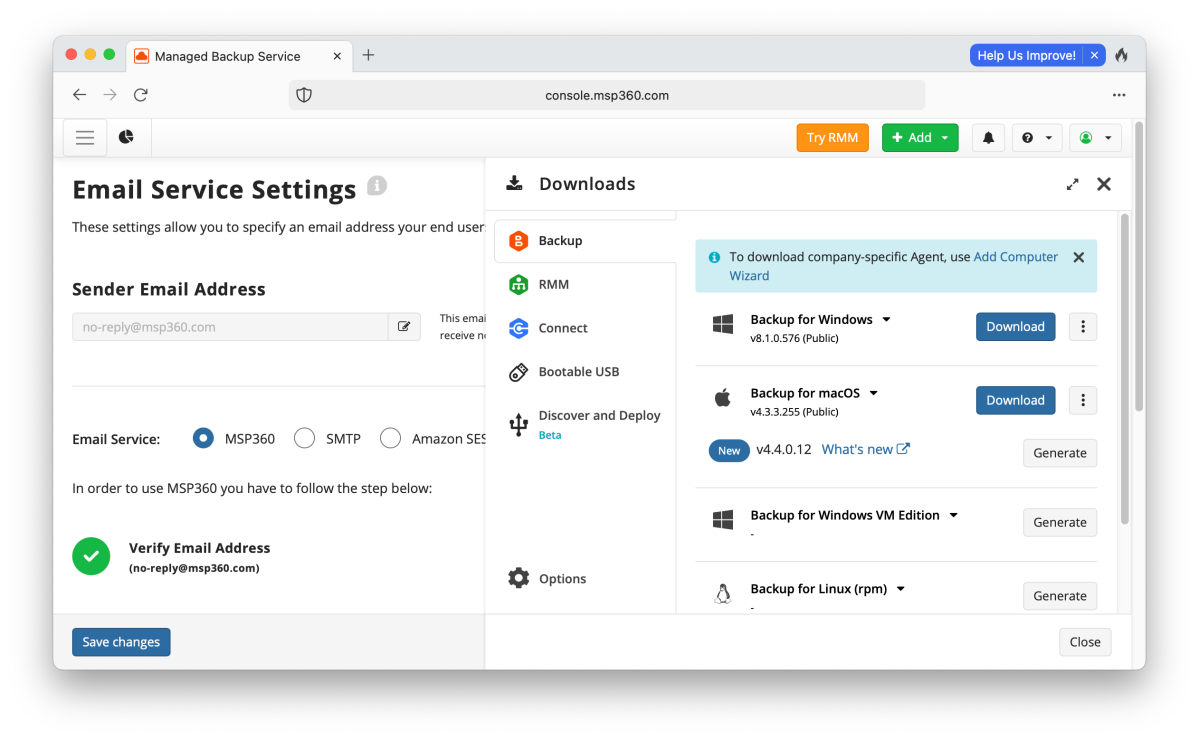The width and height of the screenshot is (1199, 740).
Task: Select the Connect tab in Downloads
Action: [x=585, y=328]
